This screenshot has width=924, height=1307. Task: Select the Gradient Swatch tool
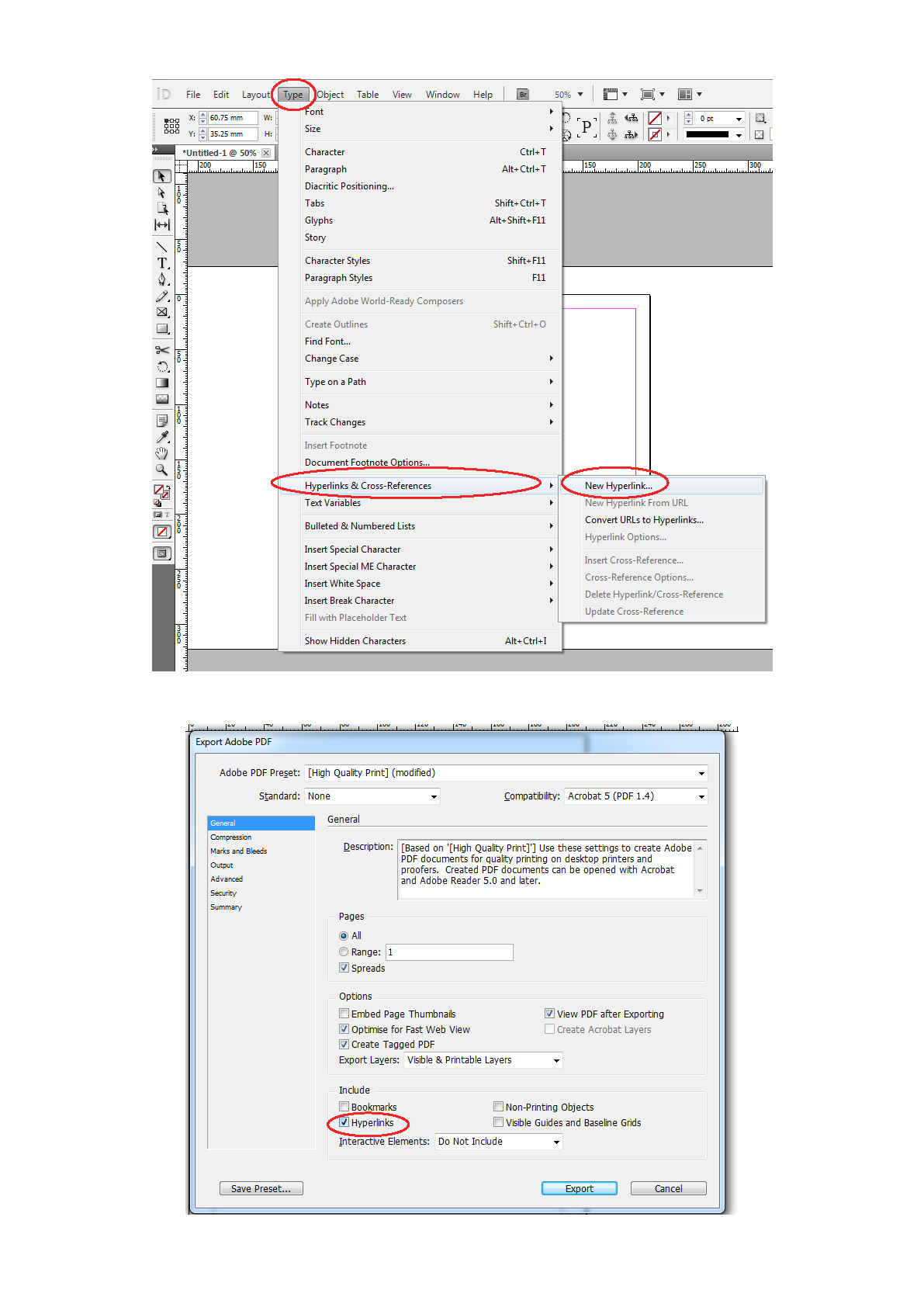(161, 383)
